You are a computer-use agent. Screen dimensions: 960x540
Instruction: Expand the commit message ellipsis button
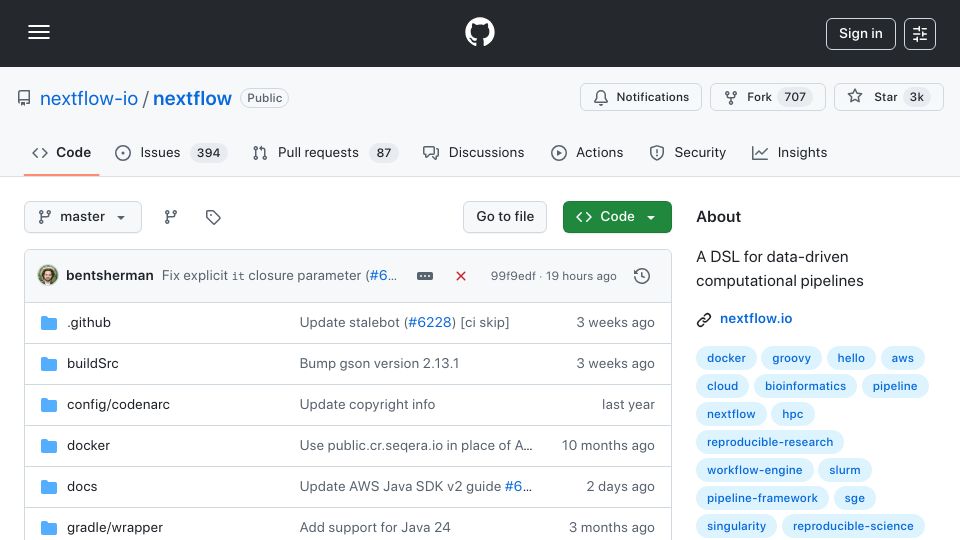[425, 276]
